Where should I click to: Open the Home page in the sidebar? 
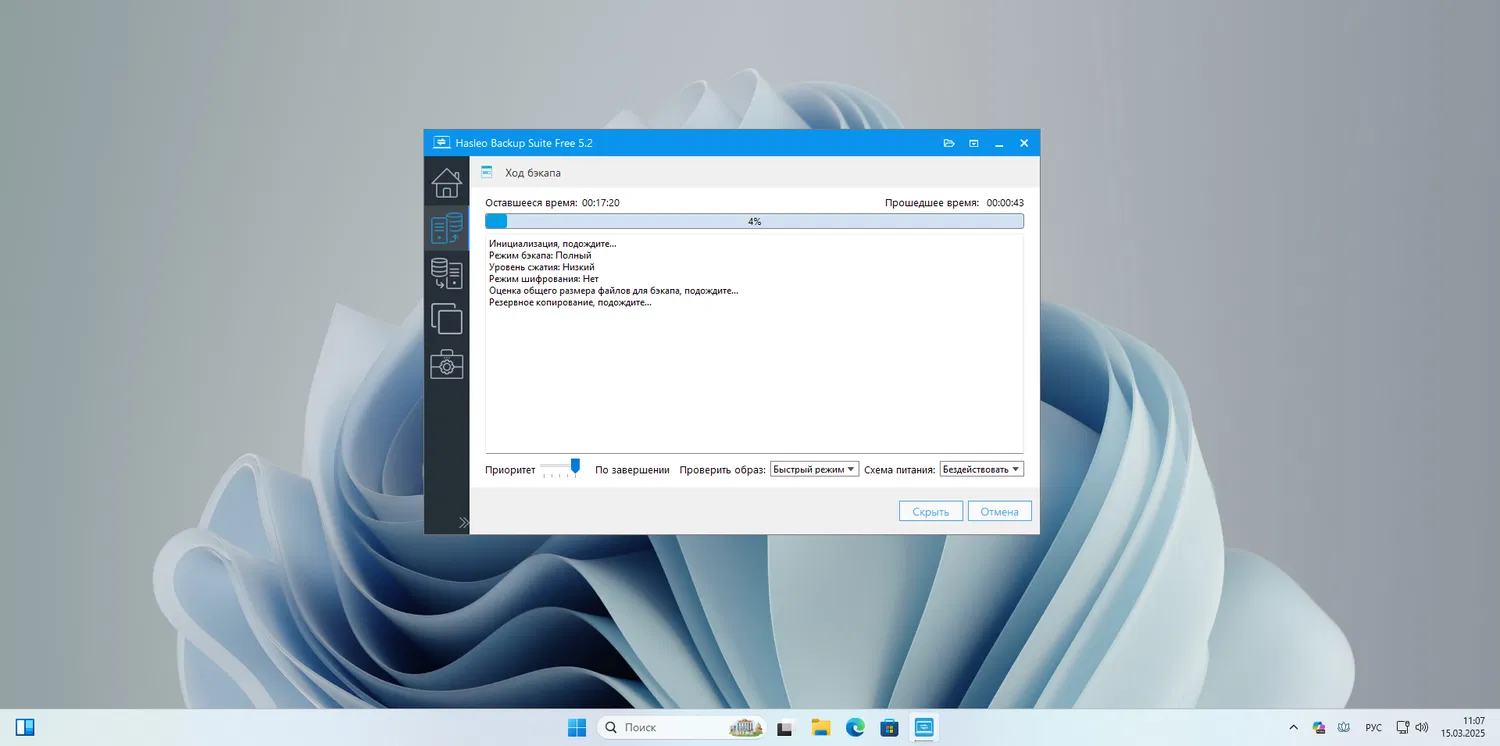point(446,183)
